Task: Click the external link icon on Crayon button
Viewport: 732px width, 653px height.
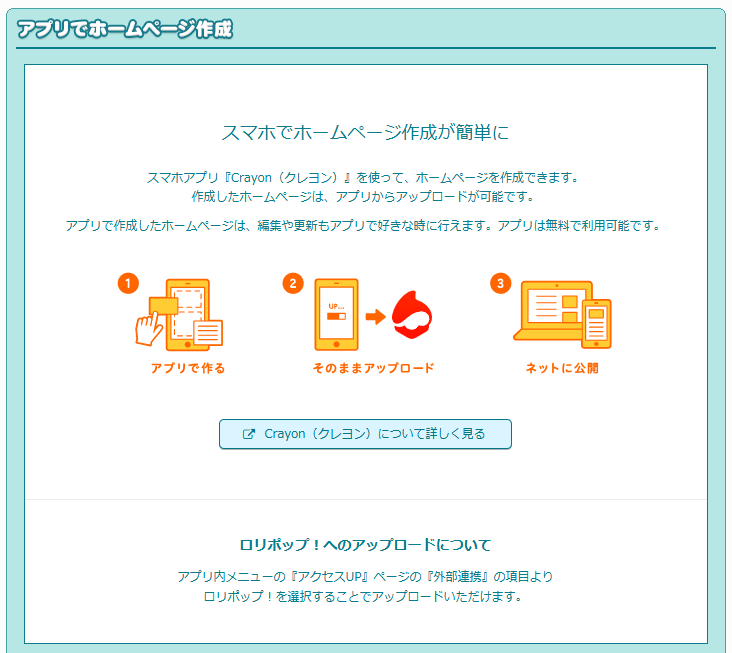Action: [249, 435]
